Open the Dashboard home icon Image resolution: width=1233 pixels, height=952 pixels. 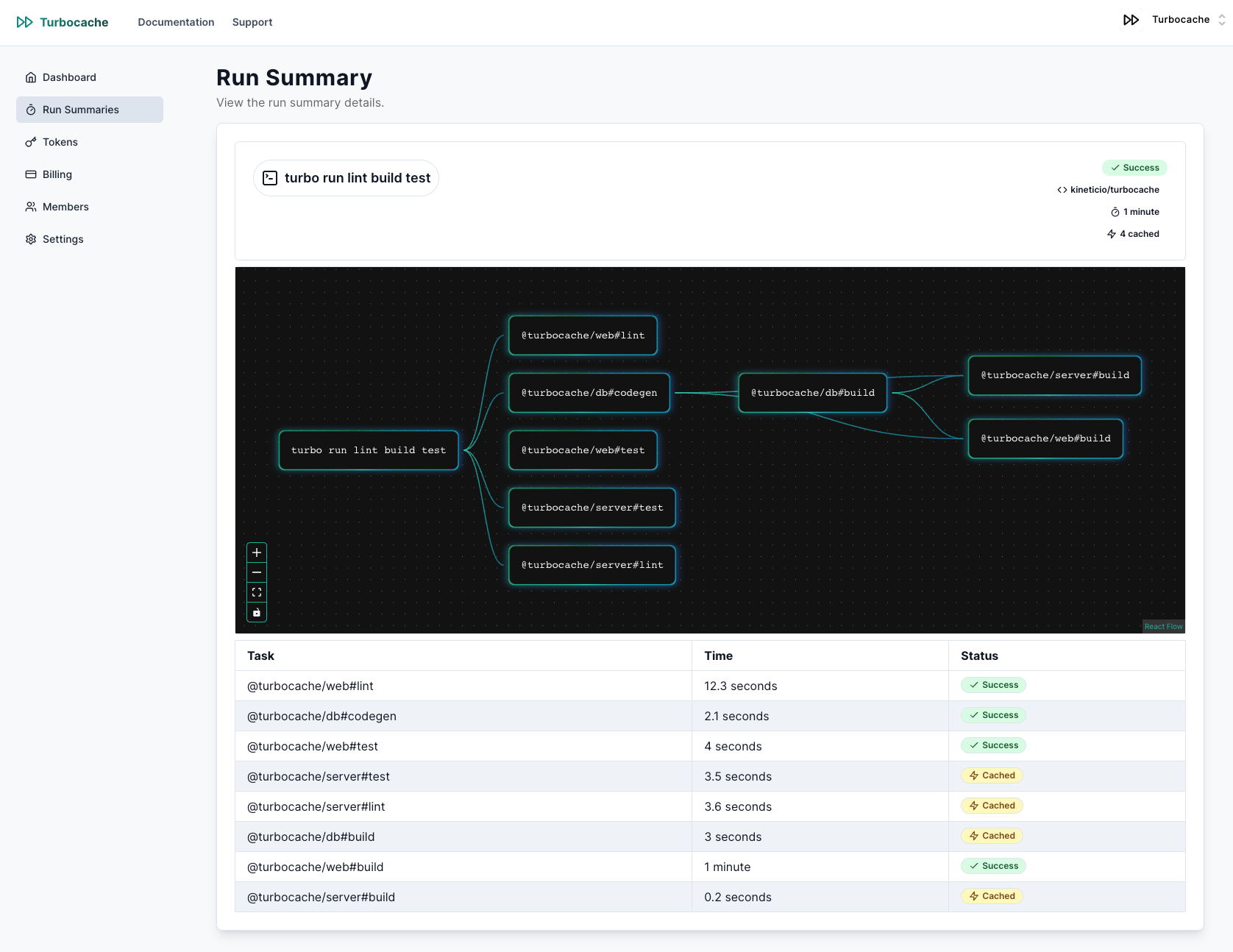(31, 77)
